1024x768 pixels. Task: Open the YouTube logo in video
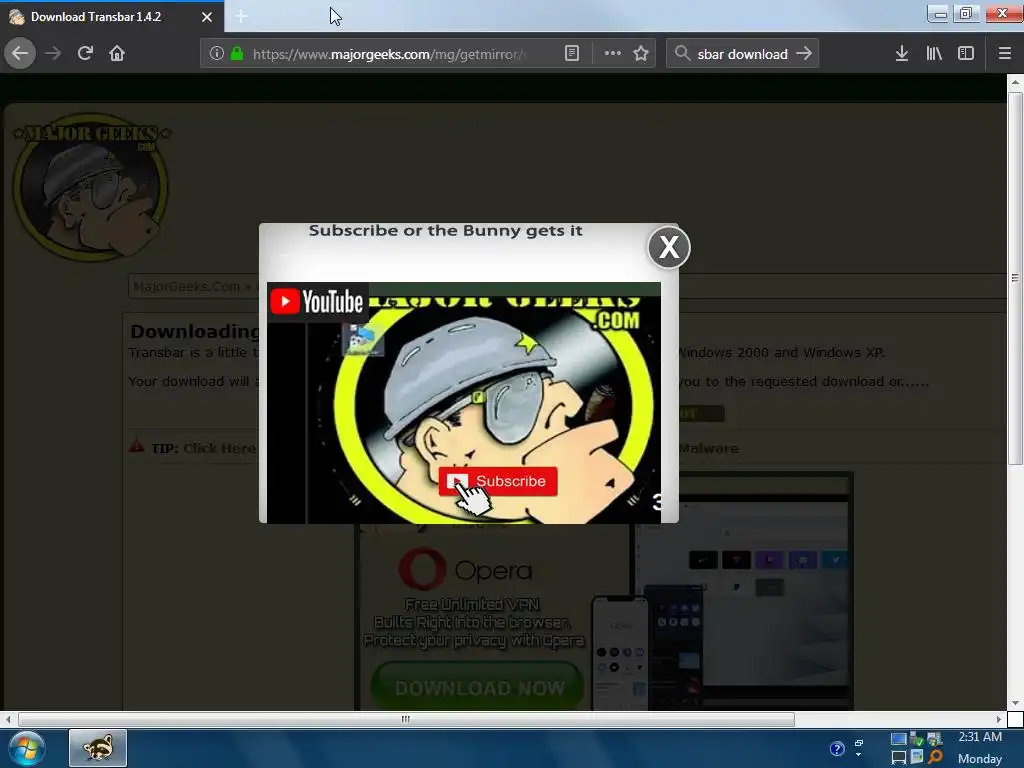tap(318, 301)
